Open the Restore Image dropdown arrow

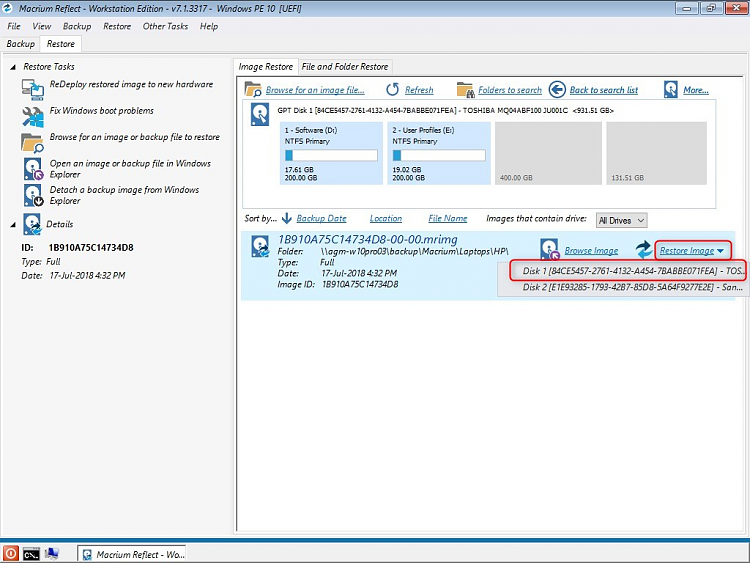720,251
